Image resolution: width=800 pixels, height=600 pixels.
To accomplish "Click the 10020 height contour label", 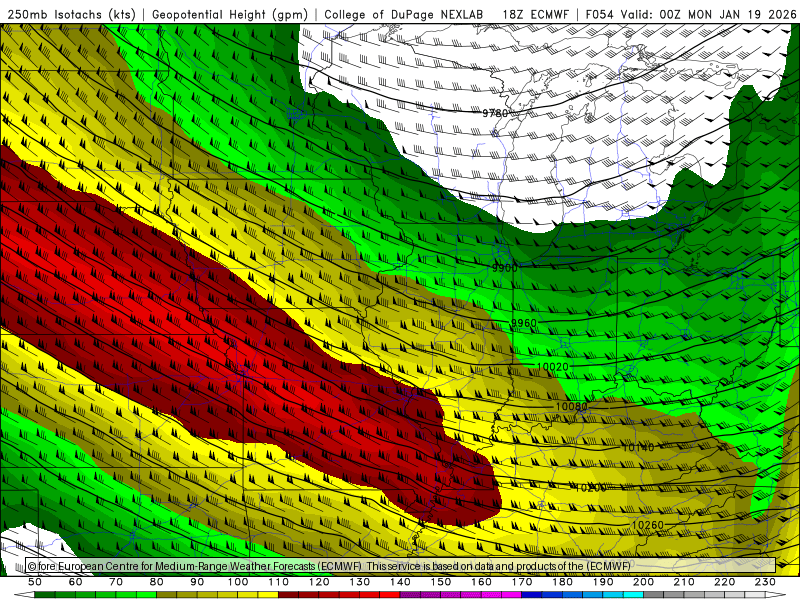I will pyautogui.click(x=553, y=367).
